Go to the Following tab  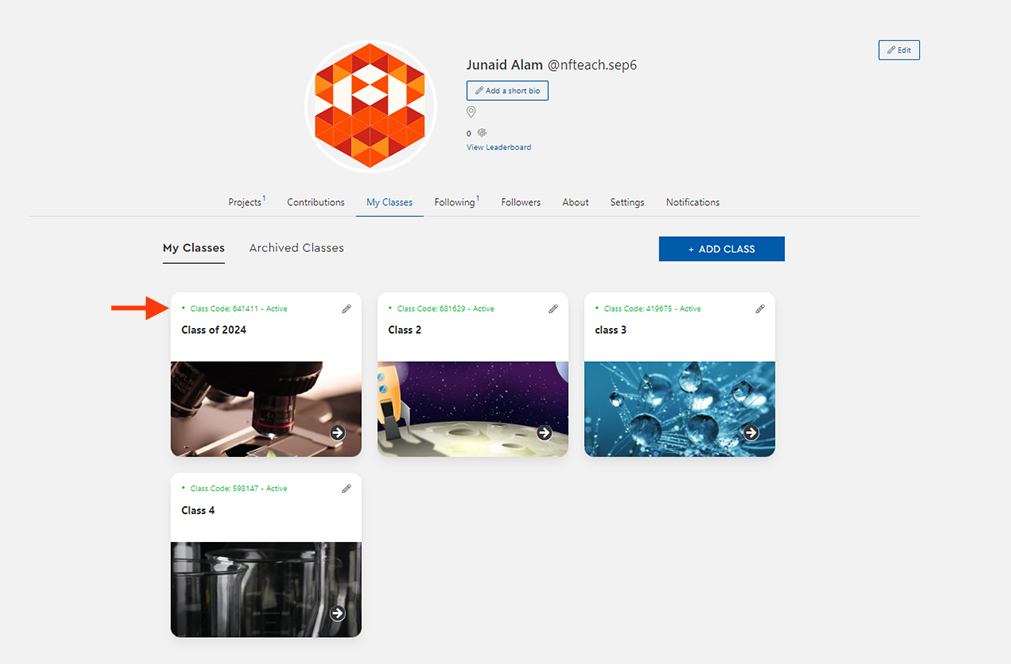point(456,202)
